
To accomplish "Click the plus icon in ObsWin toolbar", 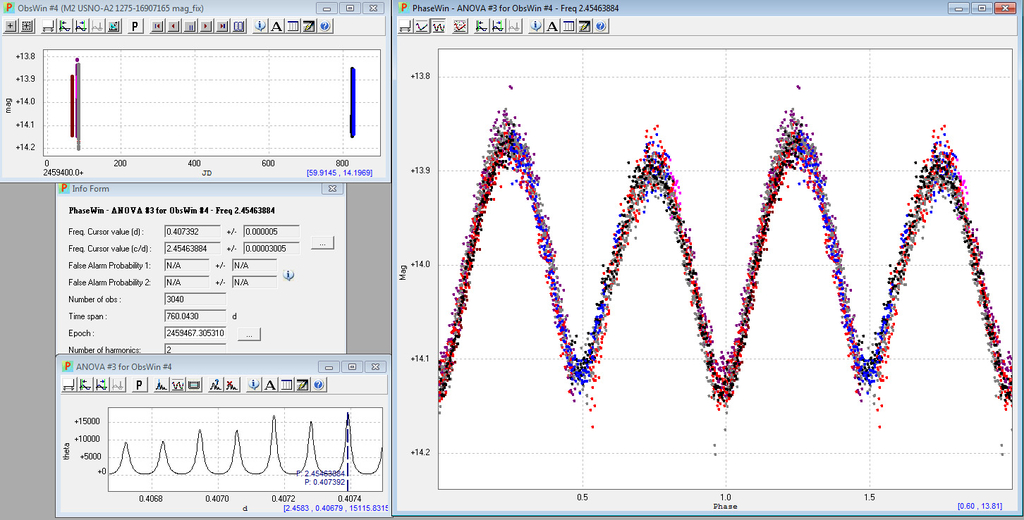I will tap(11, 26).
